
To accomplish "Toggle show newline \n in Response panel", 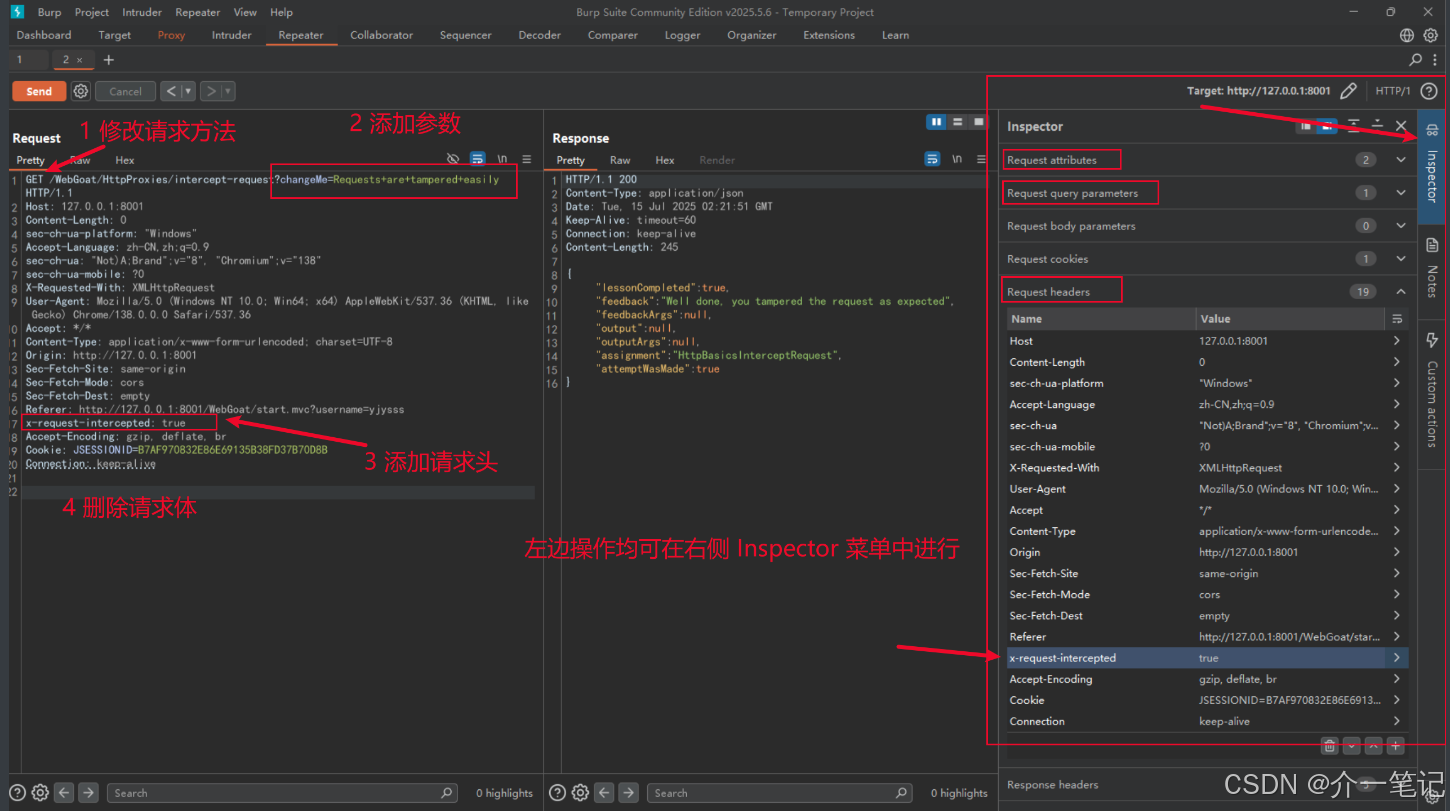I will tap(957, 159).
